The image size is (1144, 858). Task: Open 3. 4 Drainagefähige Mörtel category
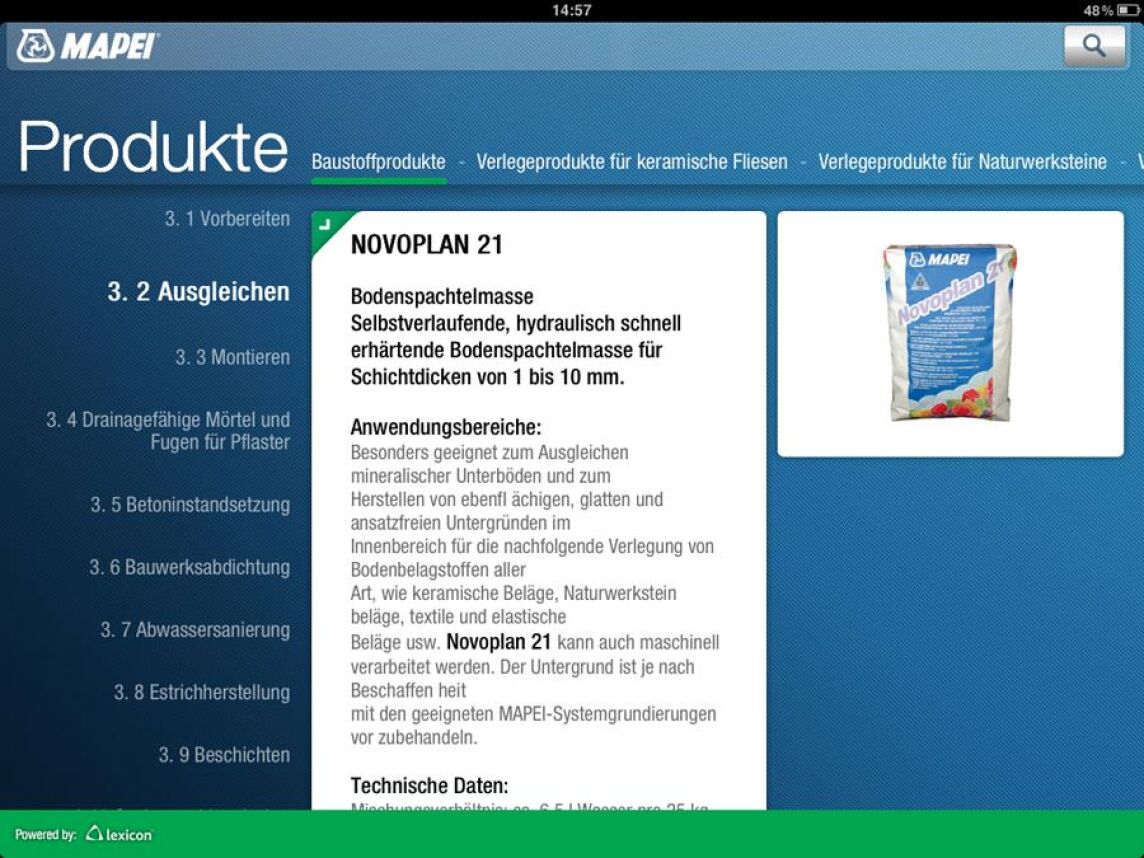(168, 430)
